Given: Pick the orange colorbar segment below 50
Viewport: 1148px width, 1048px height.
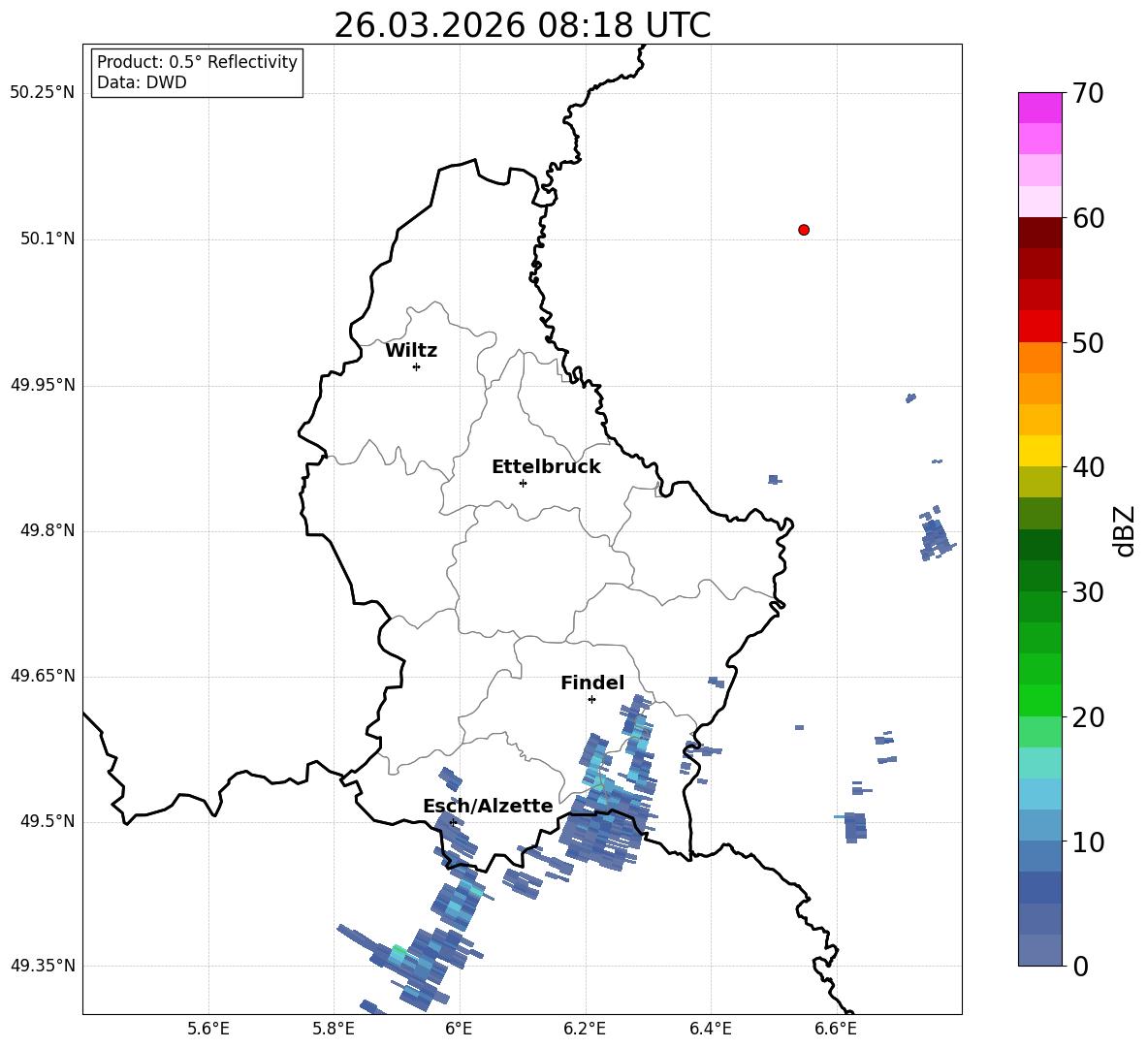Looking at the screenshot, I should pos(1040,358).
